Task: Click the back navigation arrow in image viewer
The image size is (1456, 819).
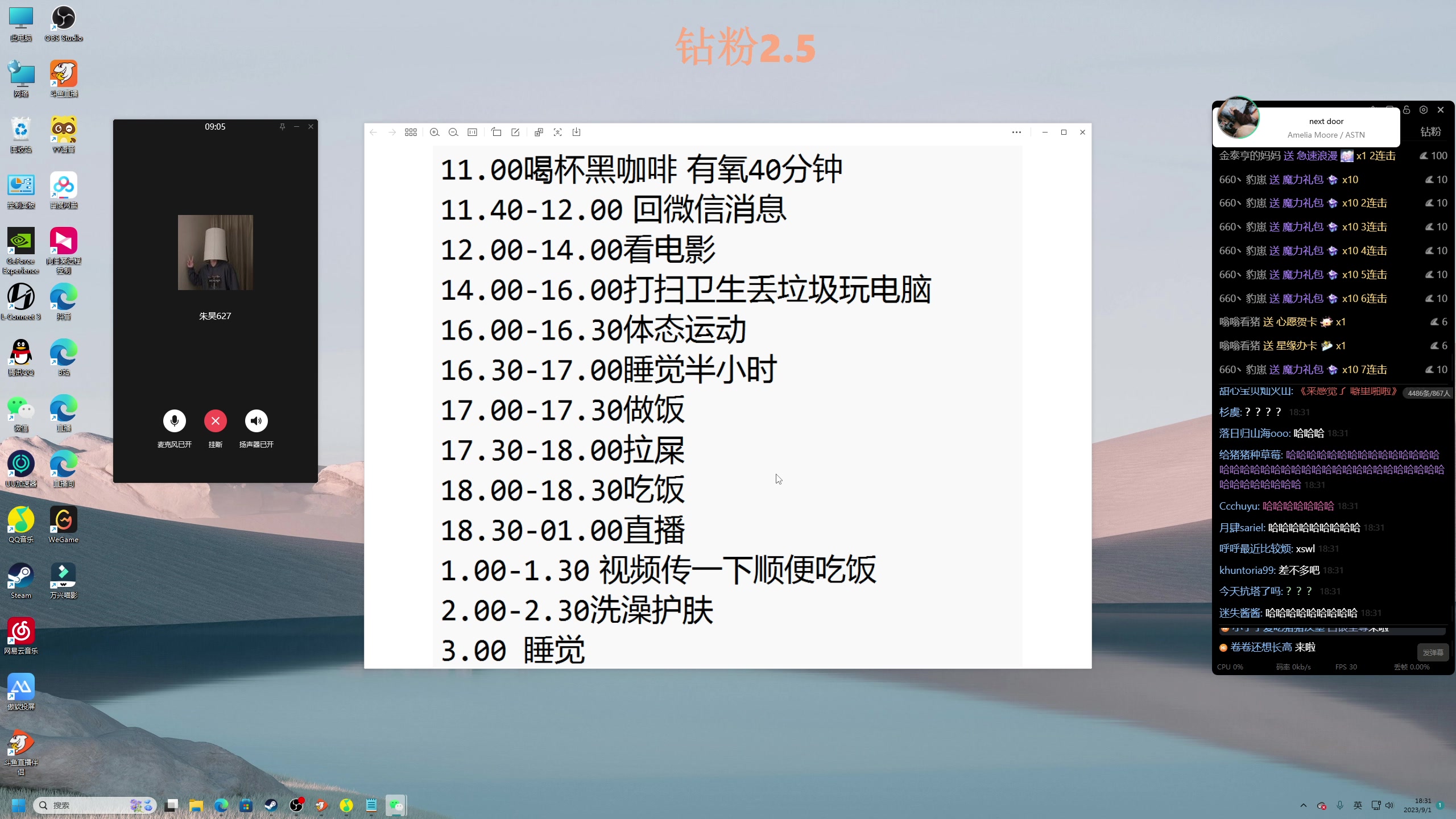Action: point(373,132)
